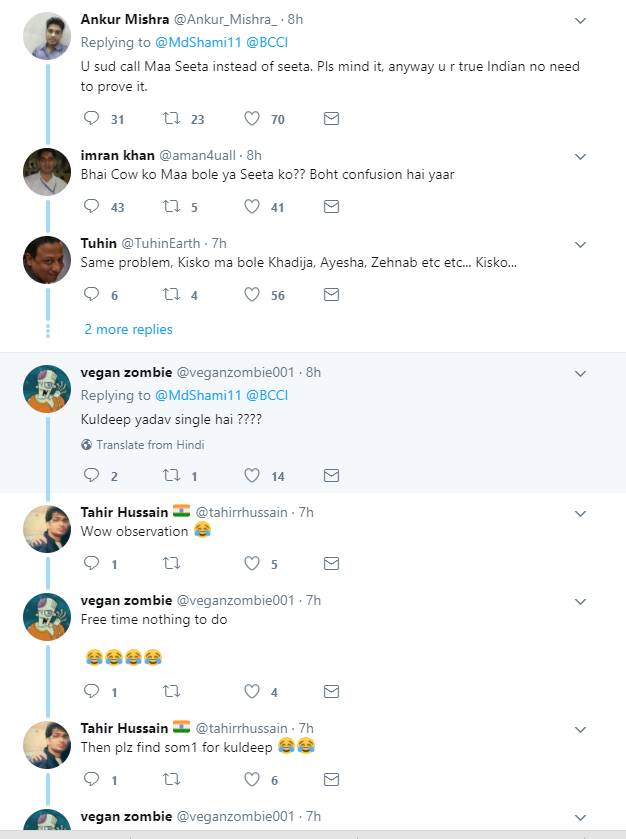The width and height of the screenshot is (626, 839).
Task: View imran khan's profile avatar
Action: [x=46, y=172]
